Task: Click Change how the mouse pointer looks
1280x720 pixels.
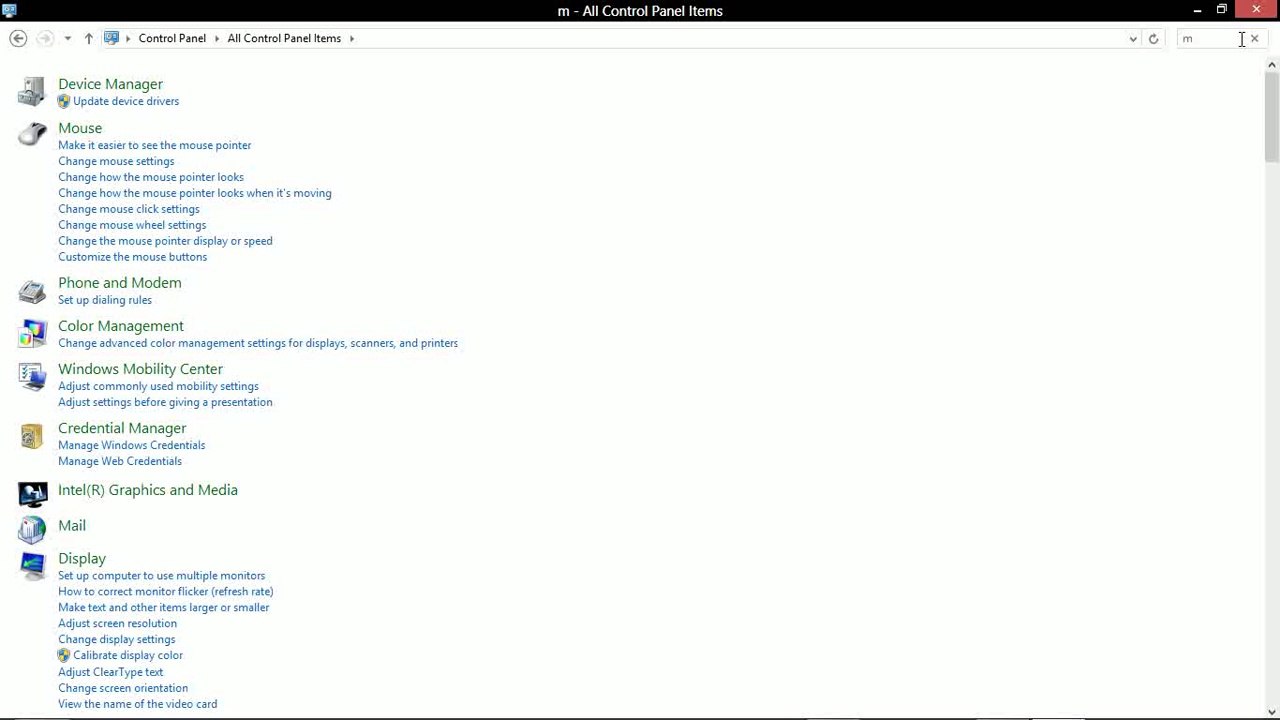Action: coord(151,177)
